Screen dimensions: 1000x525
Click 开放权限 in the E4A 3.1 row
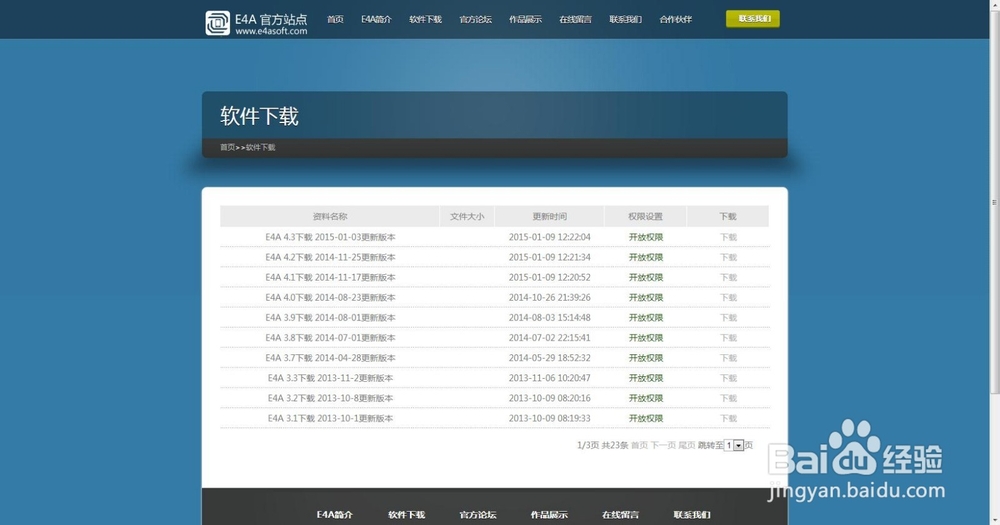646,418
